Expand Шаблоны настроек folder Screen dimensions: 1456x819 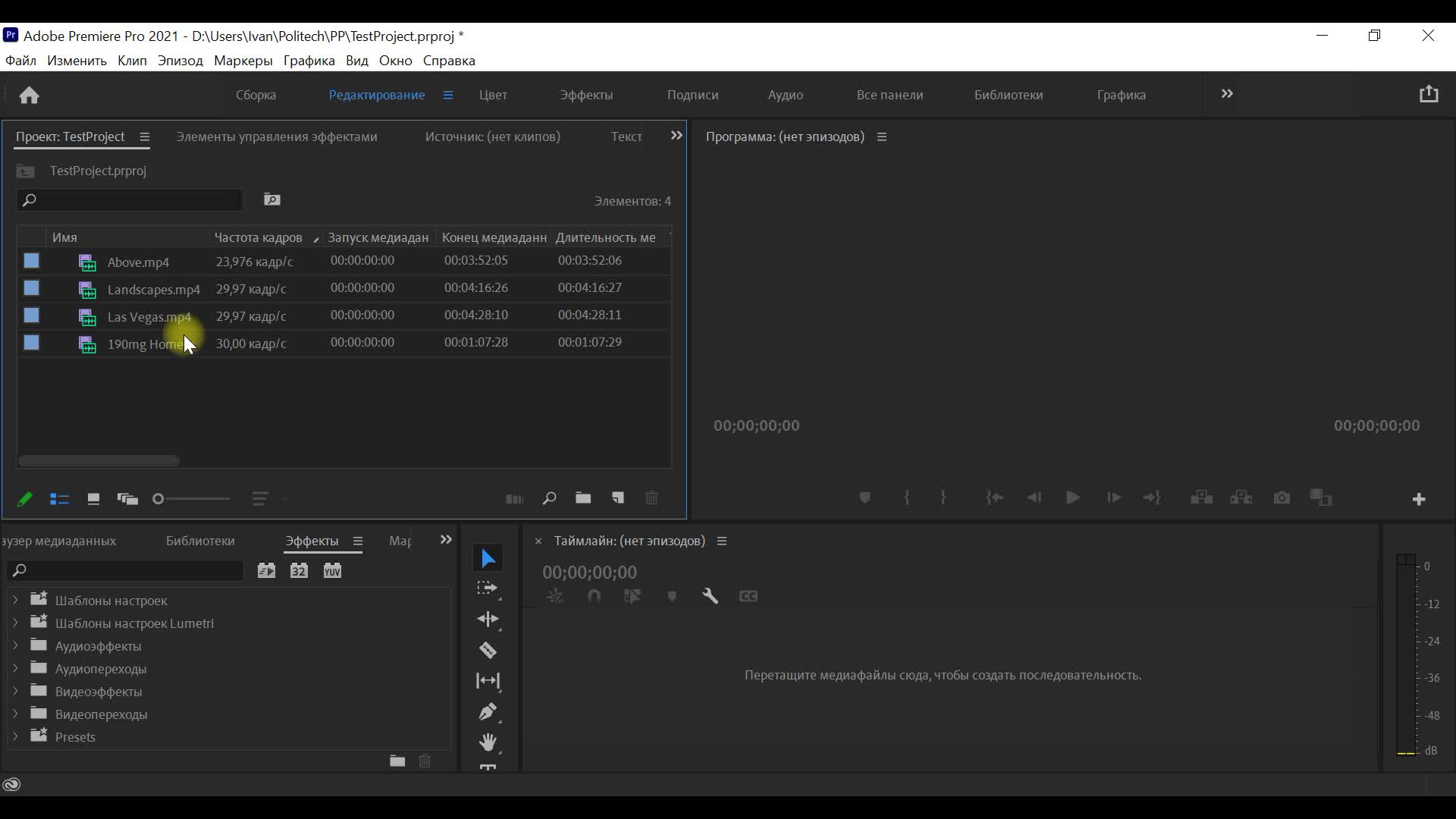click(15, 600)
